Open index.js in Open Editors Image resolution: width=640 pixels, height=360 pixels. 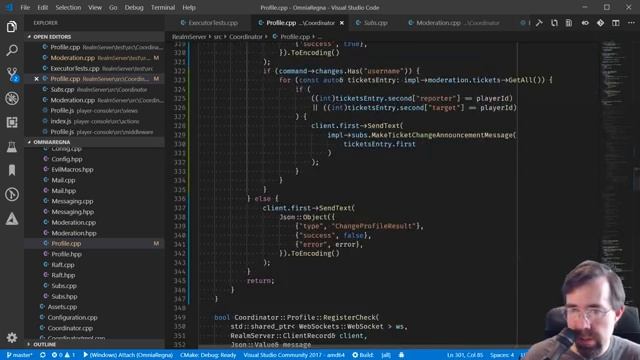(x=95, y=121)
